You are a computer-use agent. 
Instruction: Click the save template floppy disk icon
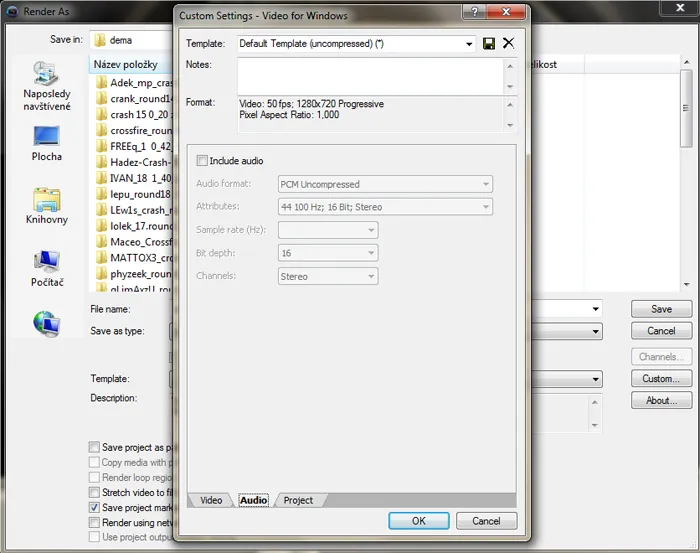click(x=489, y=44)
